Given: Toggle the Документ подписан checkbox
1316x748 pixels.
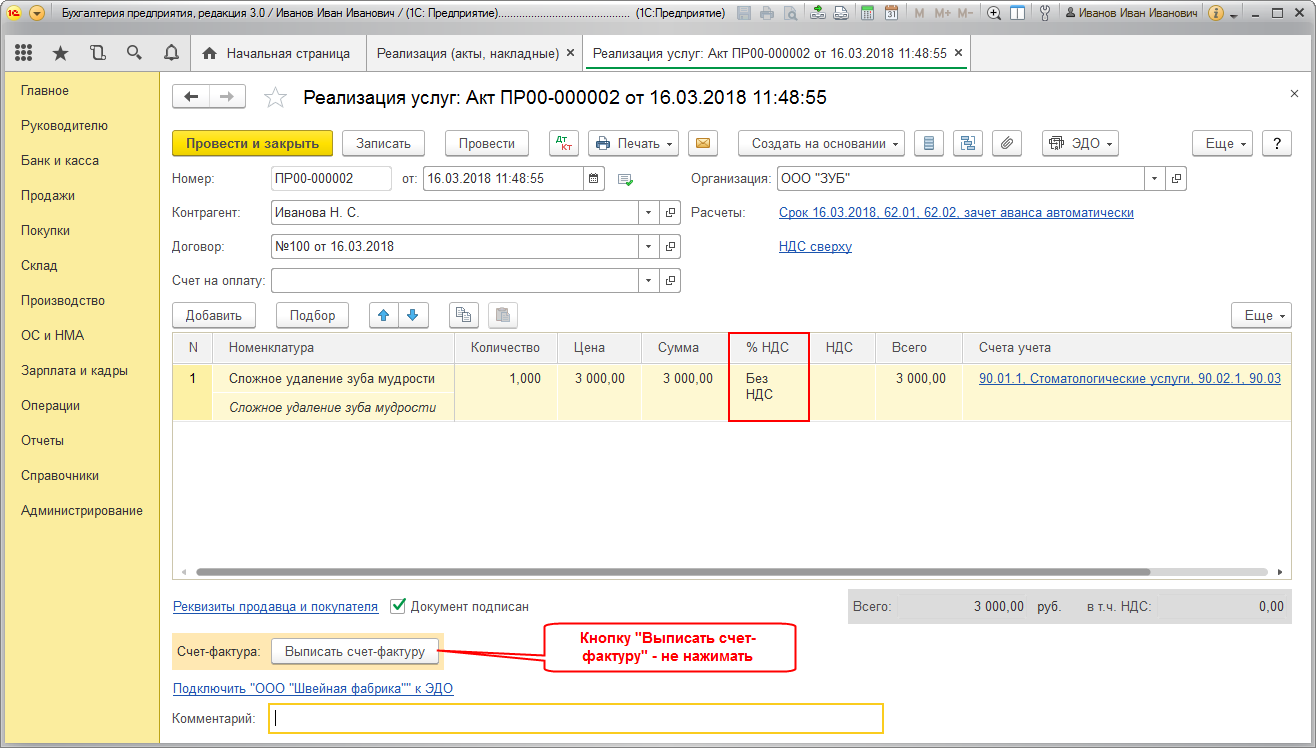Looking at the screenshot, I should 398,606.
